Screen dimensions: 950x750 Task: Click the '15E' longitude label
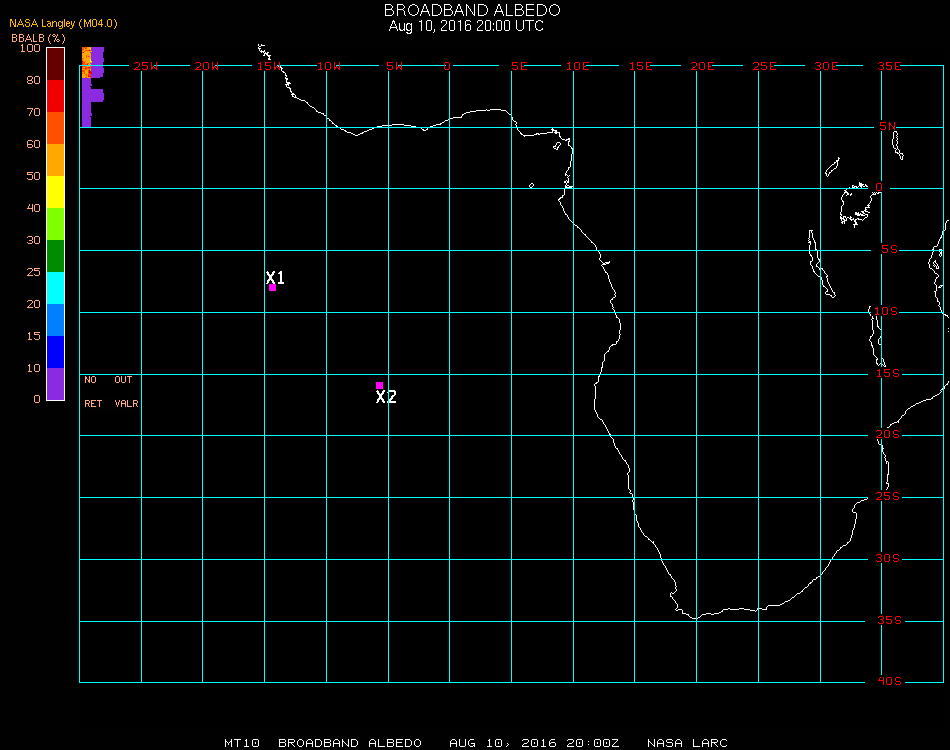[x=640, y=66]
